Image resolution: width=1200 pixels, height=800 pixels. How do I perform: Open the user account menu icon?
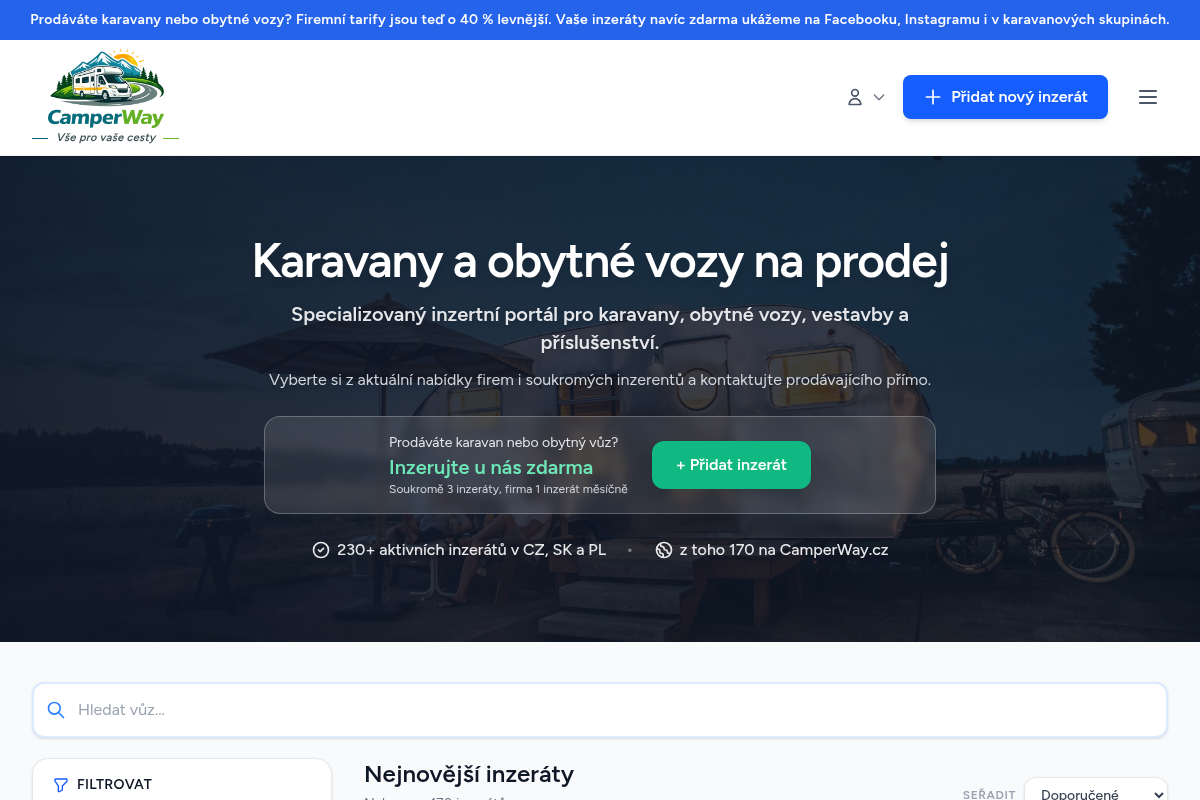point(866,97)
